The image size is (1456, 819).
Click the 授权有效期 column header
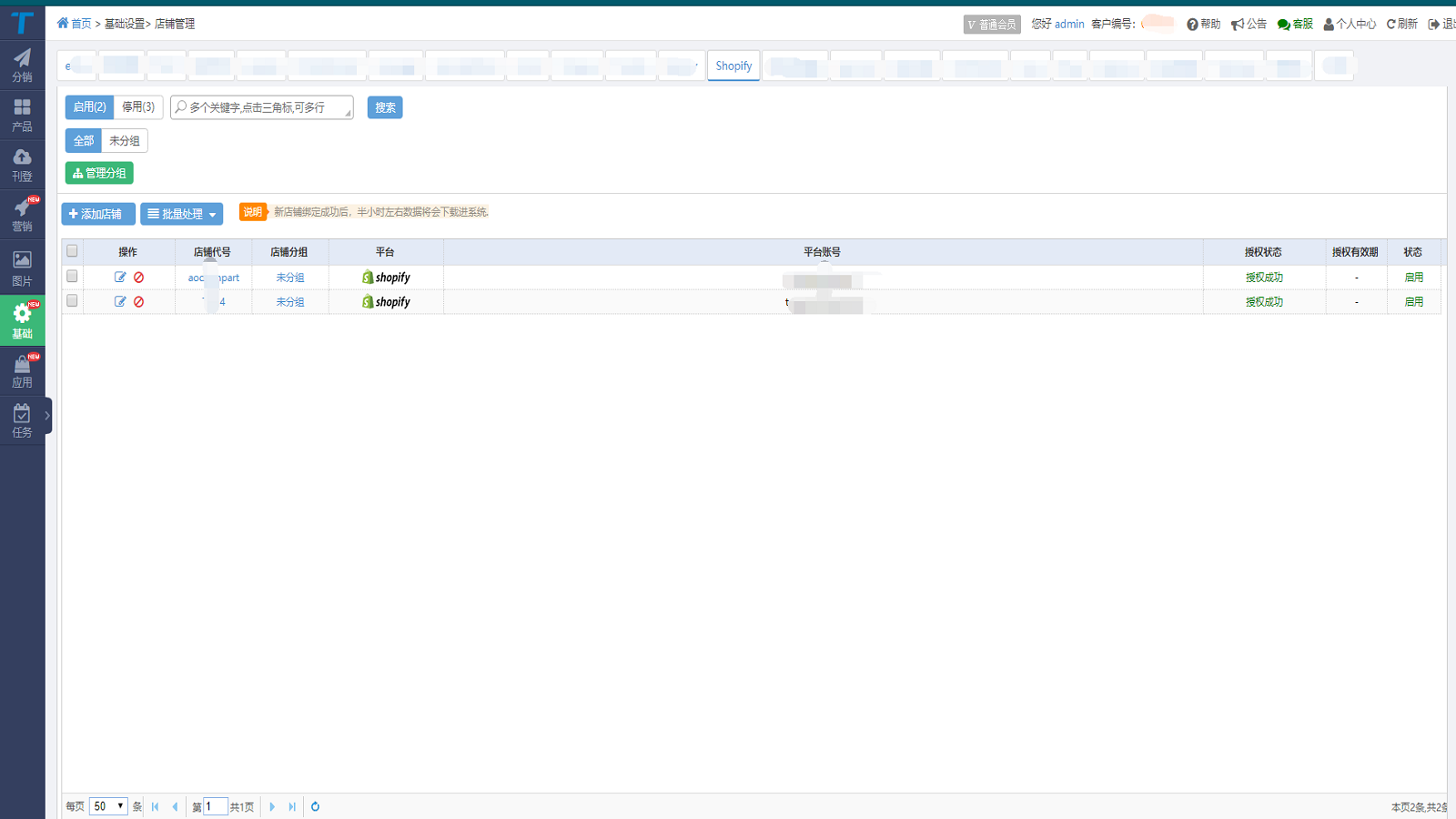[x=1355, y=252]
